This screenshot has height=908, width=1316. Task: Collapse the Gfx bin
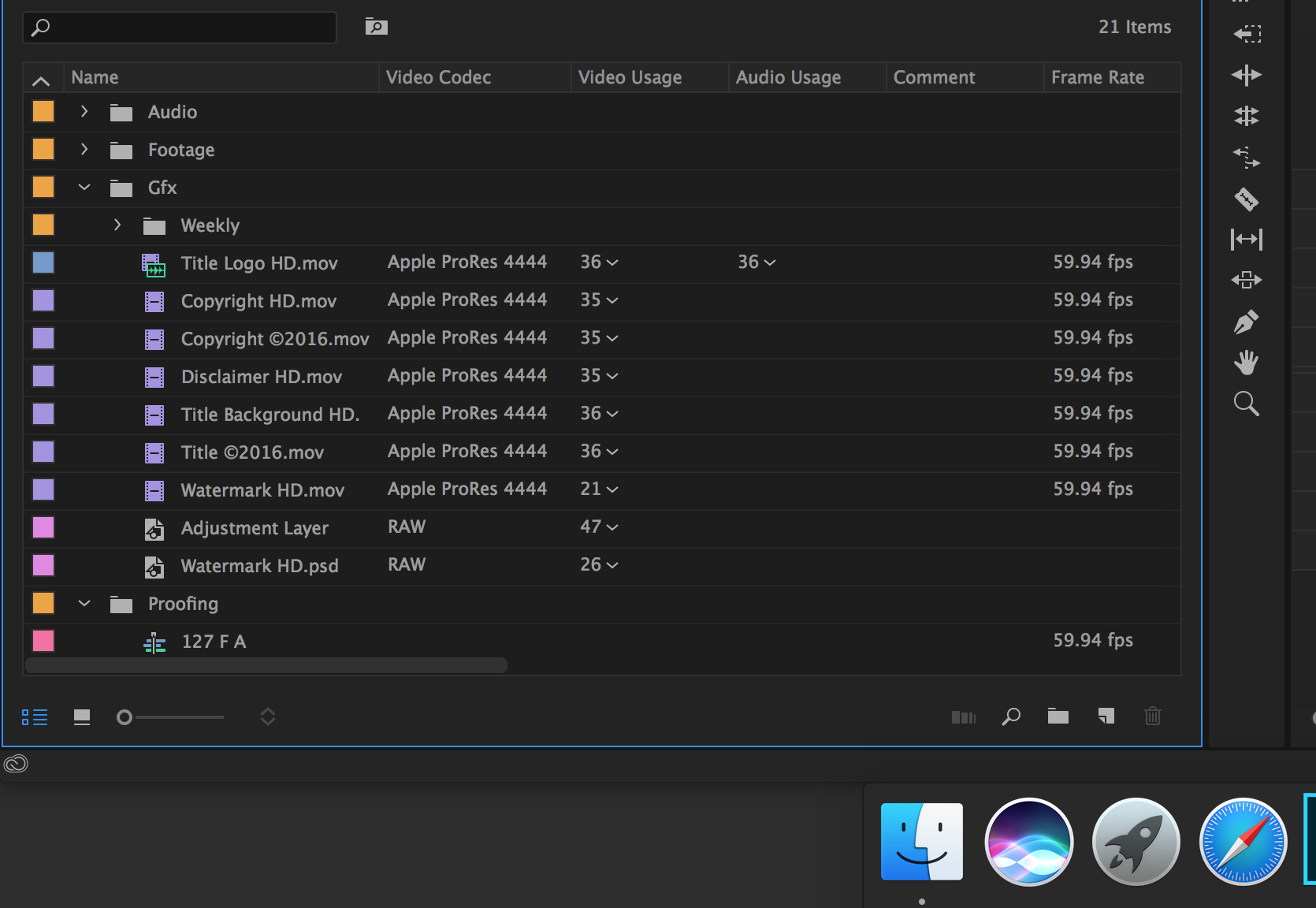(84, 187)
